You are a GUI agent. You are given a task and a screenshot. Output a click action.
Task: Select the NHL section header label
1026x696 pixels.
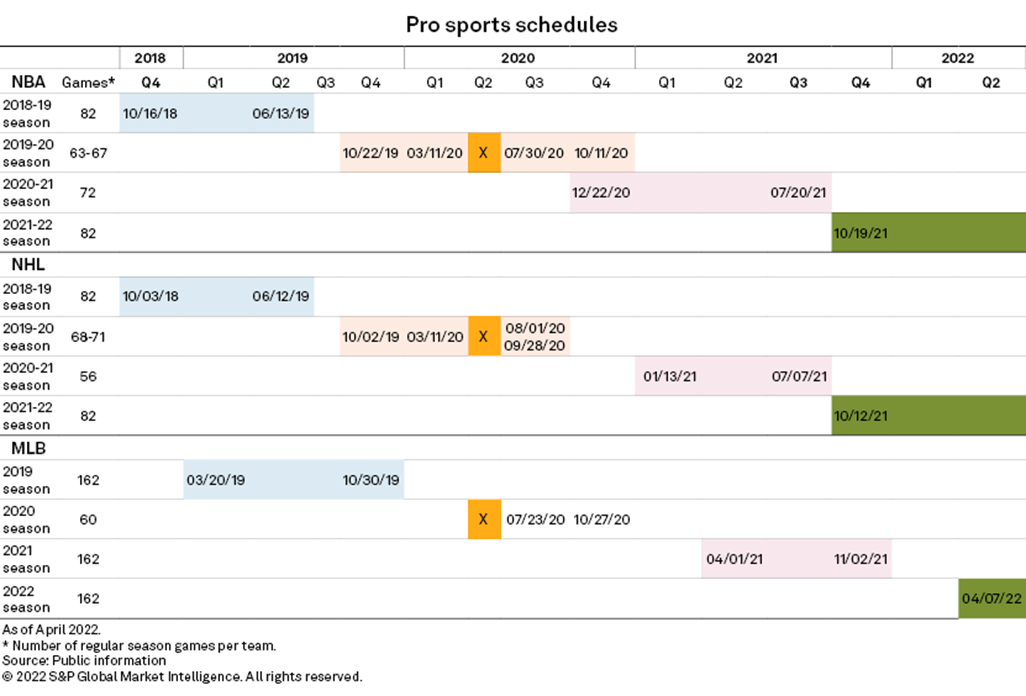27,265
